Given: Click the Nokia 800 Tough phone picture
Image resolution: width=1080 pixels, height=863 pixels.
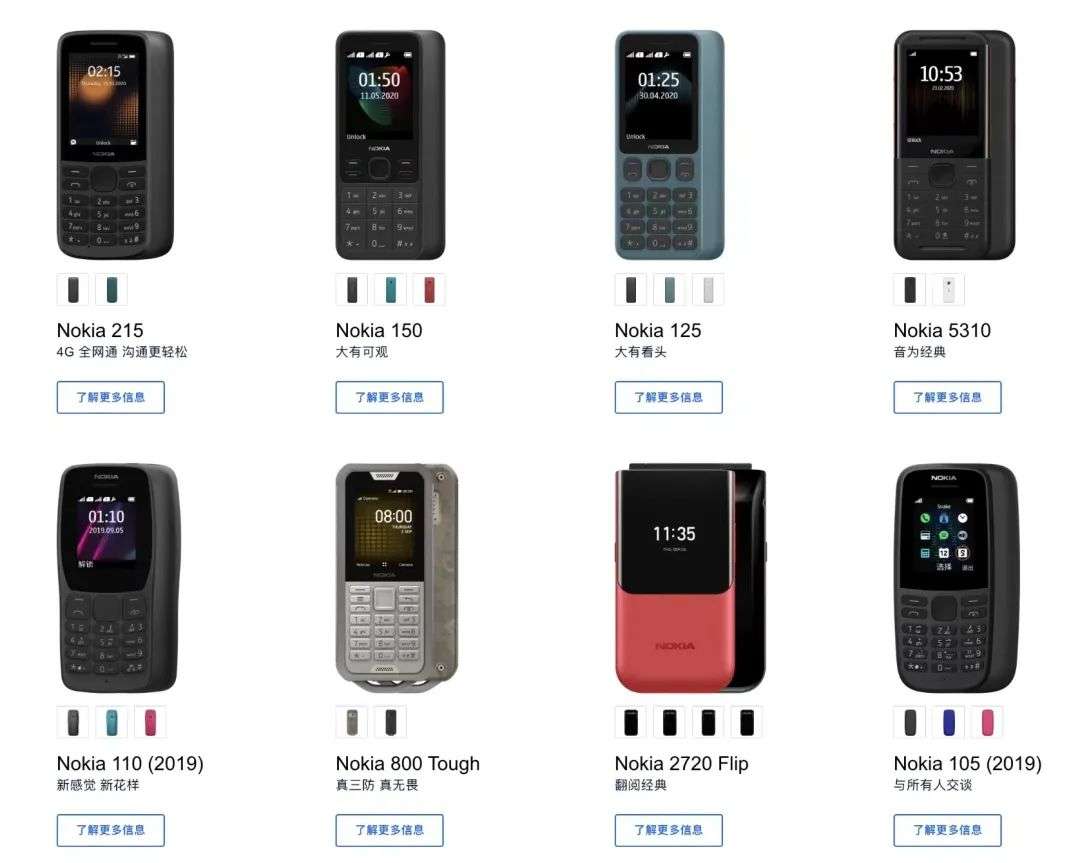Looking at the screenshot, I should [x=397, y=578].
